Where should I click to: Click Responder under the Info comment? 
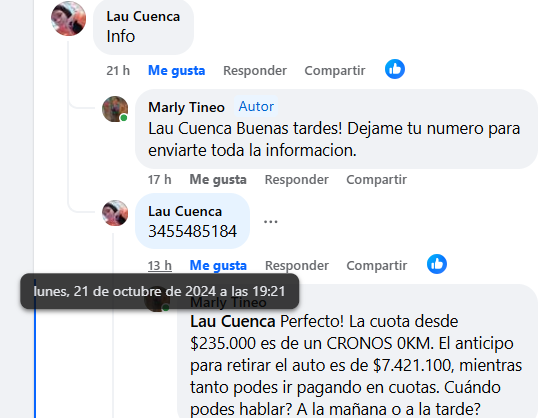(x=255, y=71)
